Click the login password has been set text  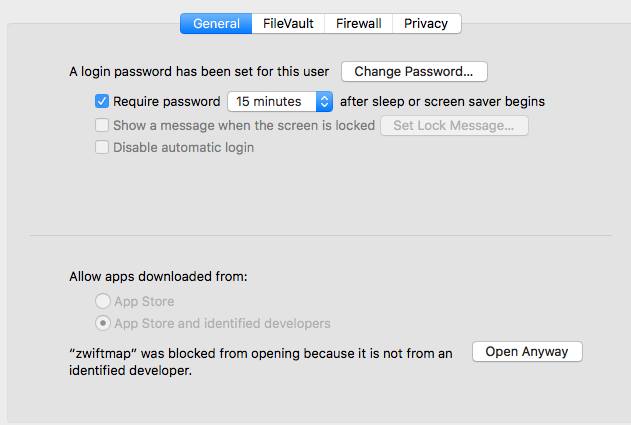coord(199,72)
